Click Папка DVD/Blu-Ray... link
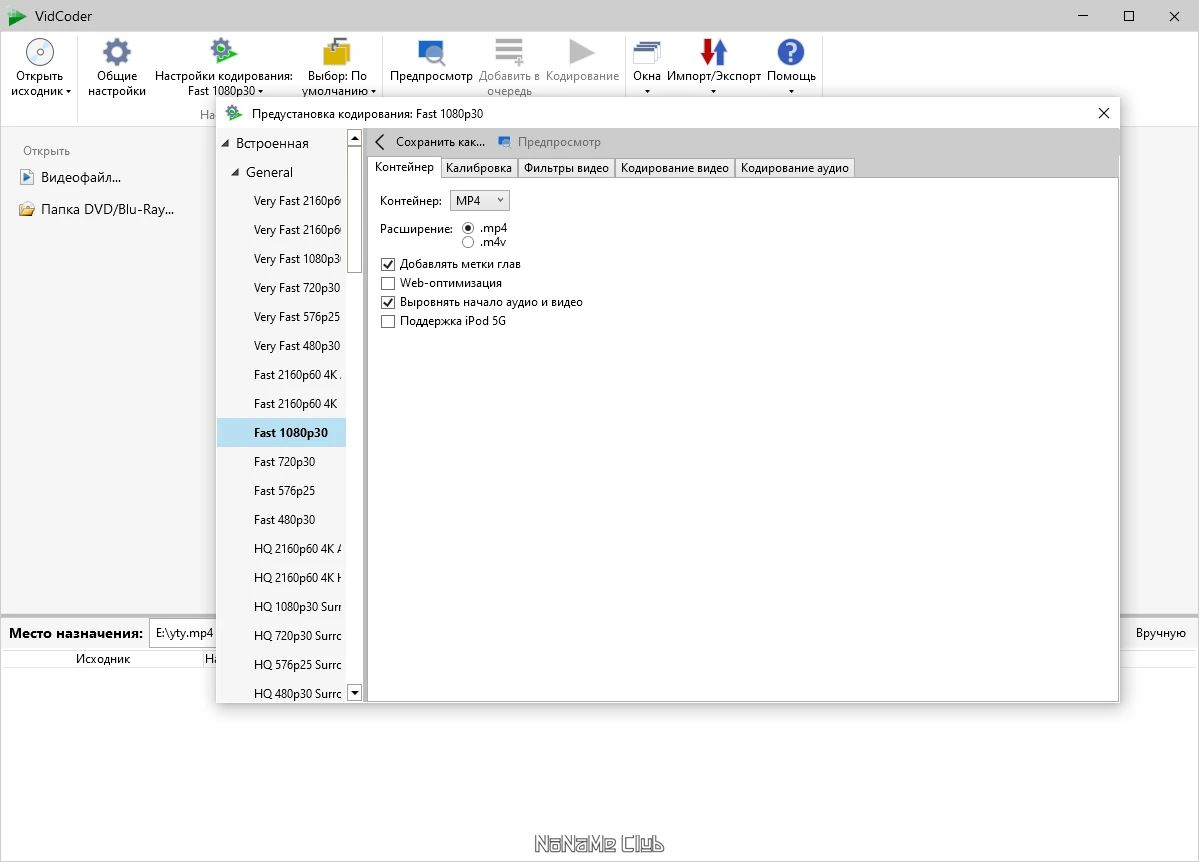 click(107, 209)
